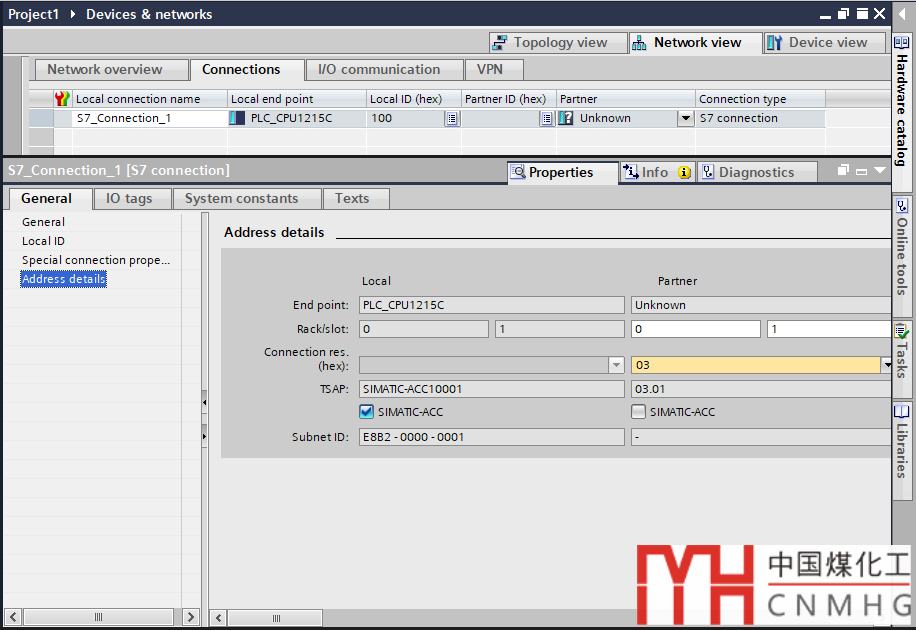Open the Libraries side panel

(x=902, y=438)
